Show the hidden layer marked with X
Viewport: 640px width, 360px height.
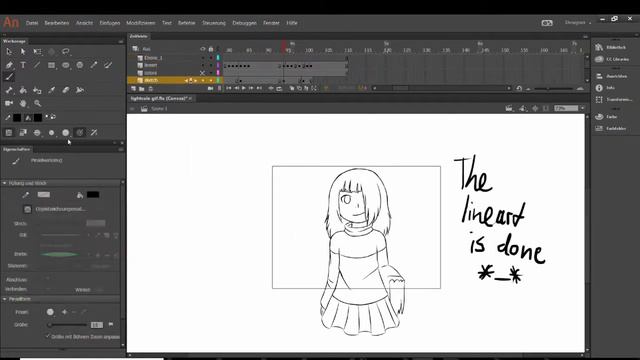[202, 73]
